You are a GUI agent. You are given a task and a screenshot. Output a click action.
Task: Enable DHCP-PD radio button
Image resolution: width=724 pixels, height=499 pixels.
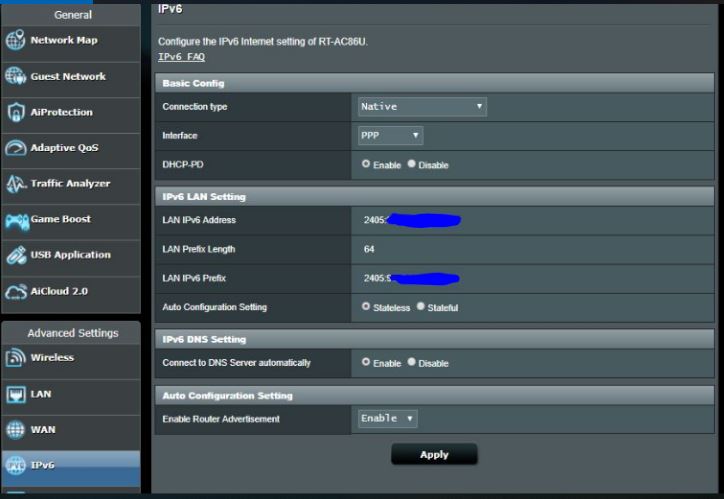click(x=366, y=164)
